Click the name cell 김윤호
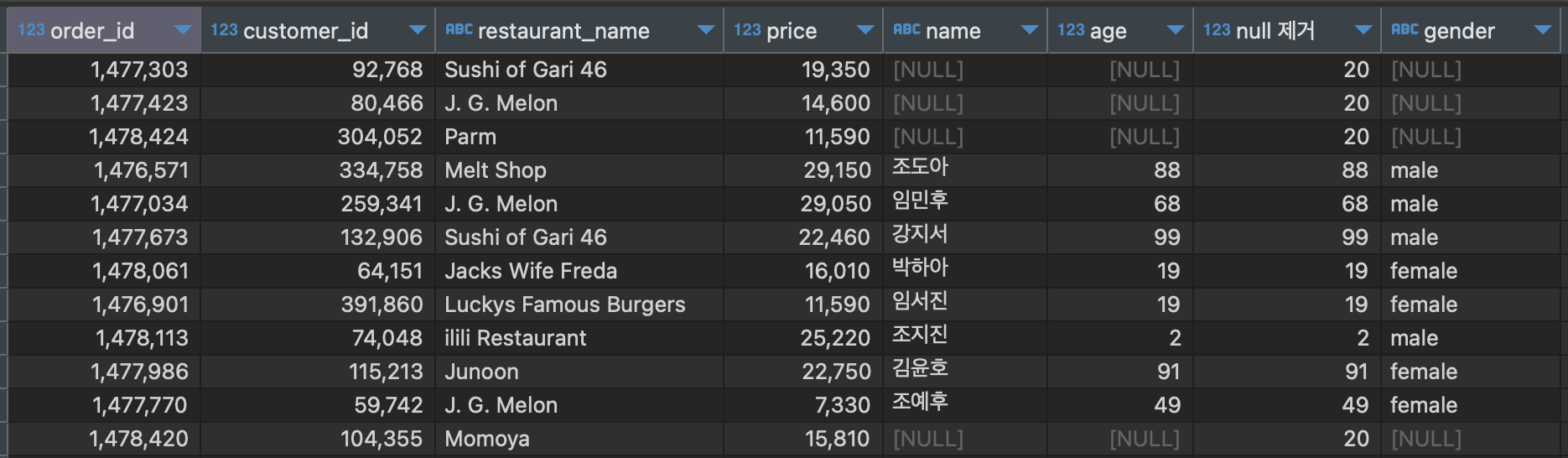 pos(965,372)
